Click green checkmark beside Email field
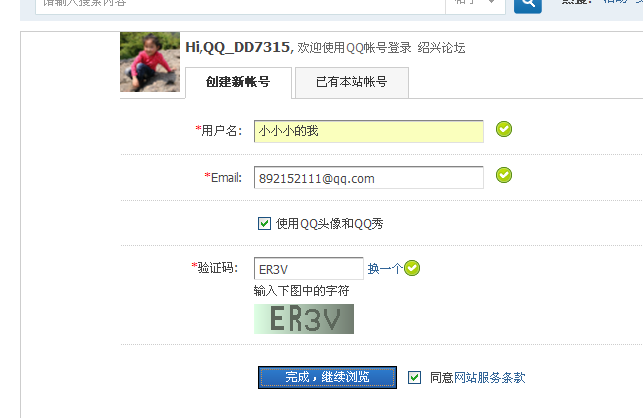This screenshot has height=418, width=643. coord(504,175)
